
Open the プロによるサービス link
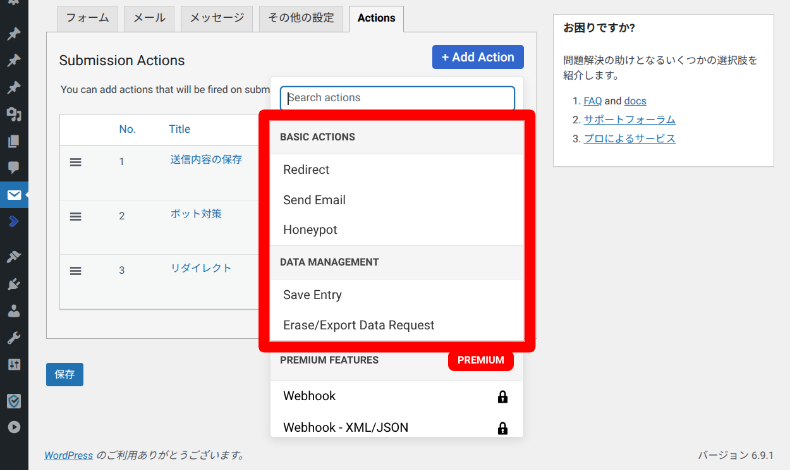629,139
